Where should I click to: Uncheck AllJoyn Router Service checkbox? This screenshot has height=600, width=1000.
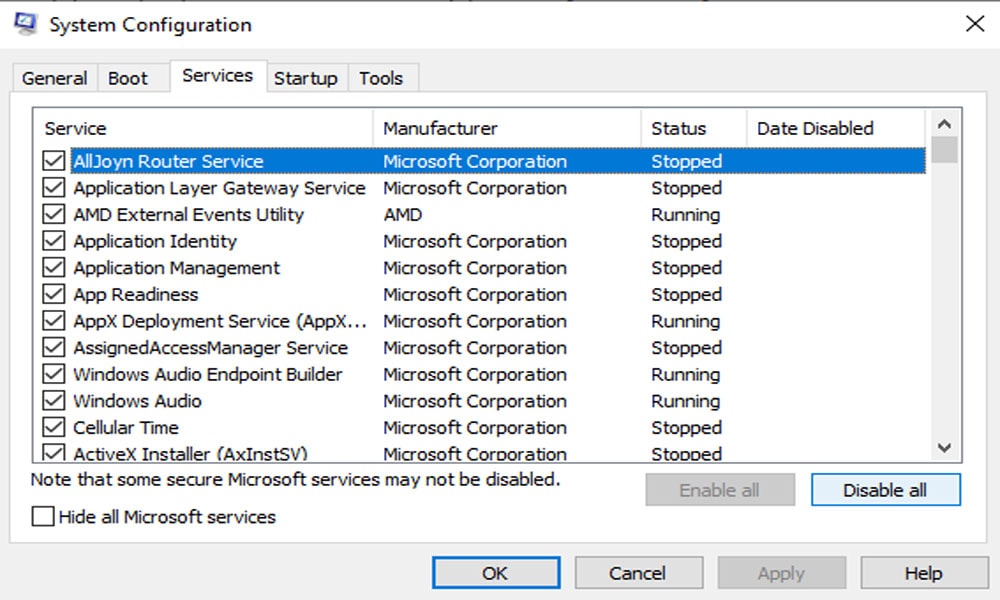coord(54,161)
